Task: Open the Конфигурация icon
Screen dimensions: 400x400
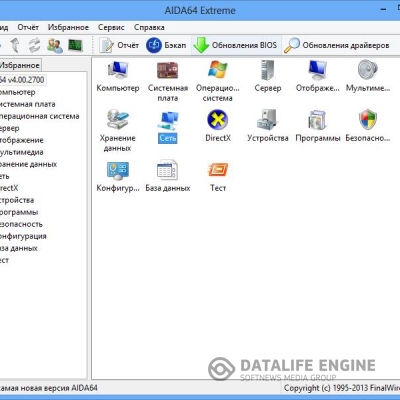Action: [x=118, y=170]
